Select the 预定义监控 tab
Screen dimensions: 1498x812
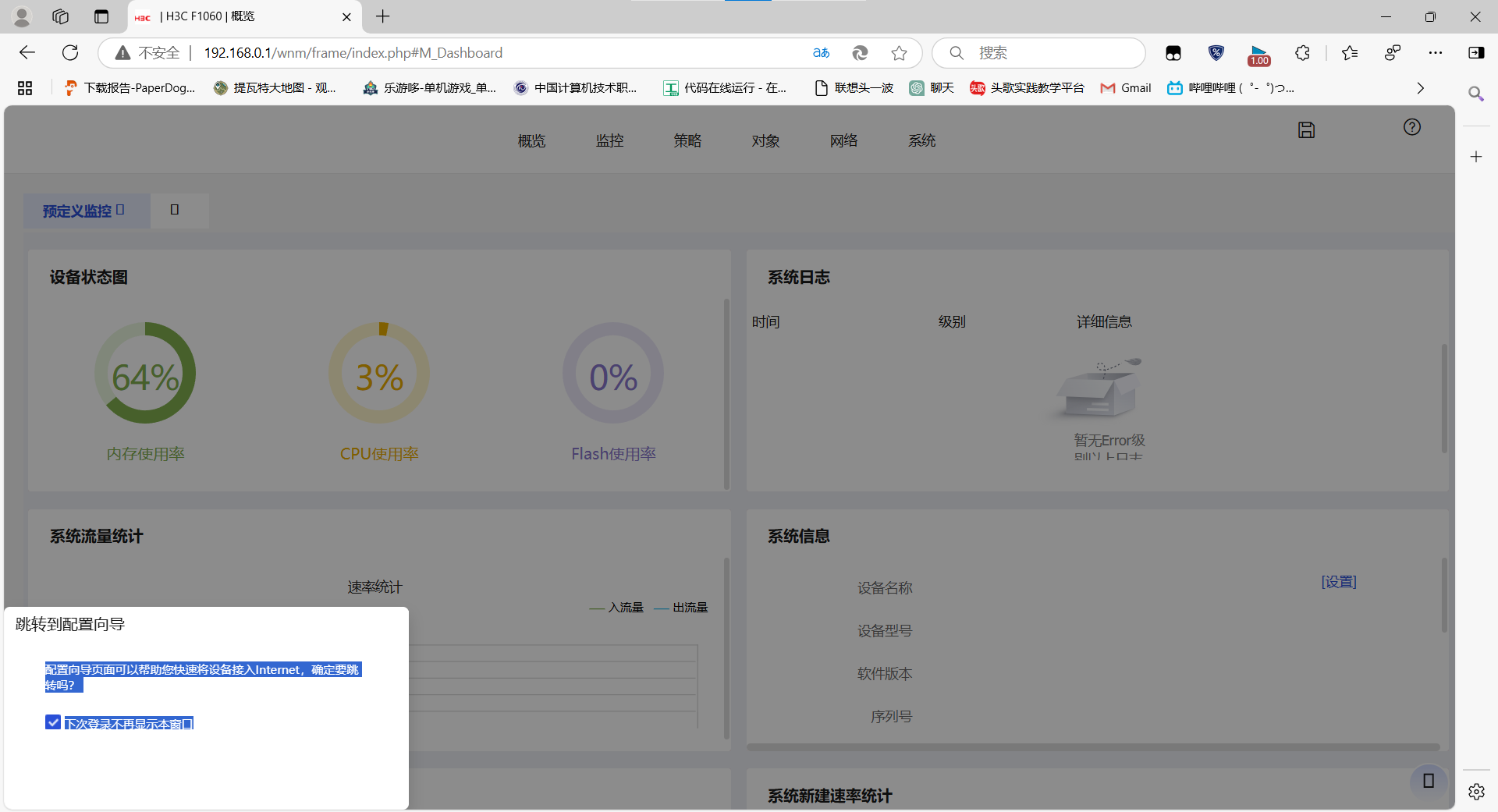tap(87, 211)
